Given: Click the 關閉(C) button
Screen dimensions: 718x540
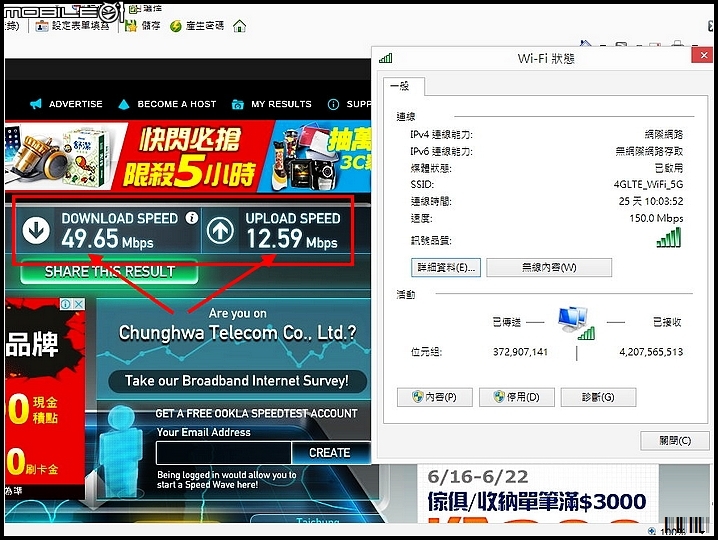Looking at the screenshot, I should tap(675, 441).
